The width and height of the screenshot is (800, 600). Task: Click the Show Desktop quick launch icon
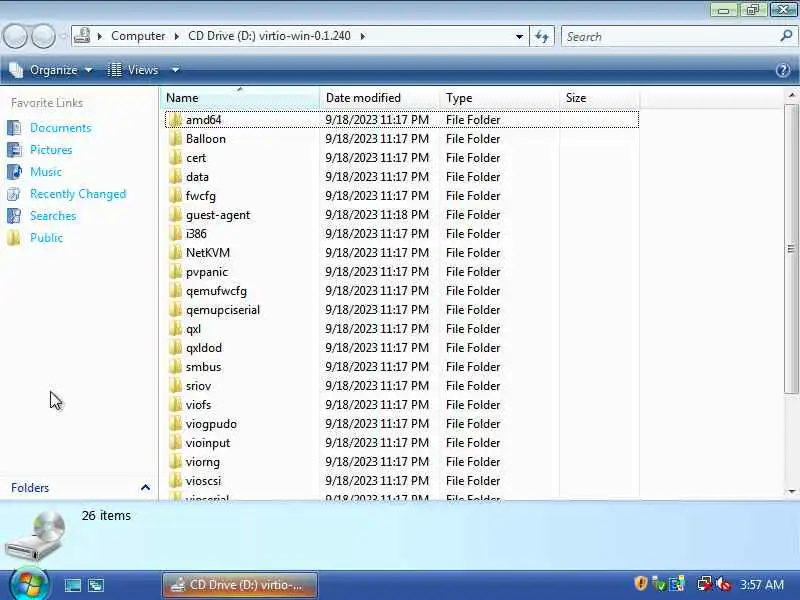73,585
